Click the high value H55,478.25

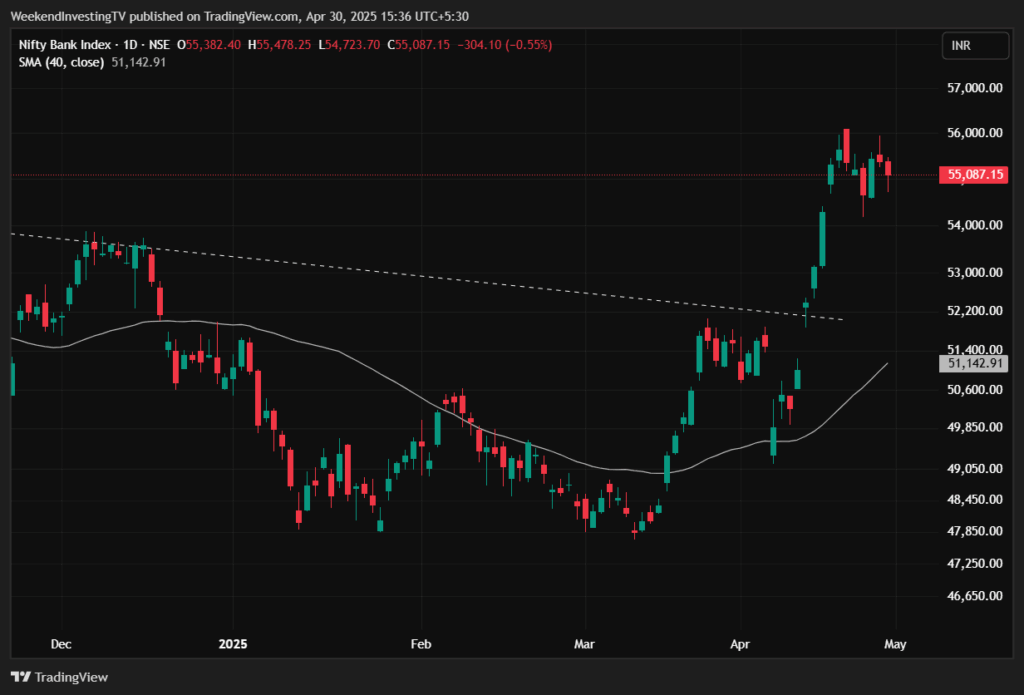280,45
